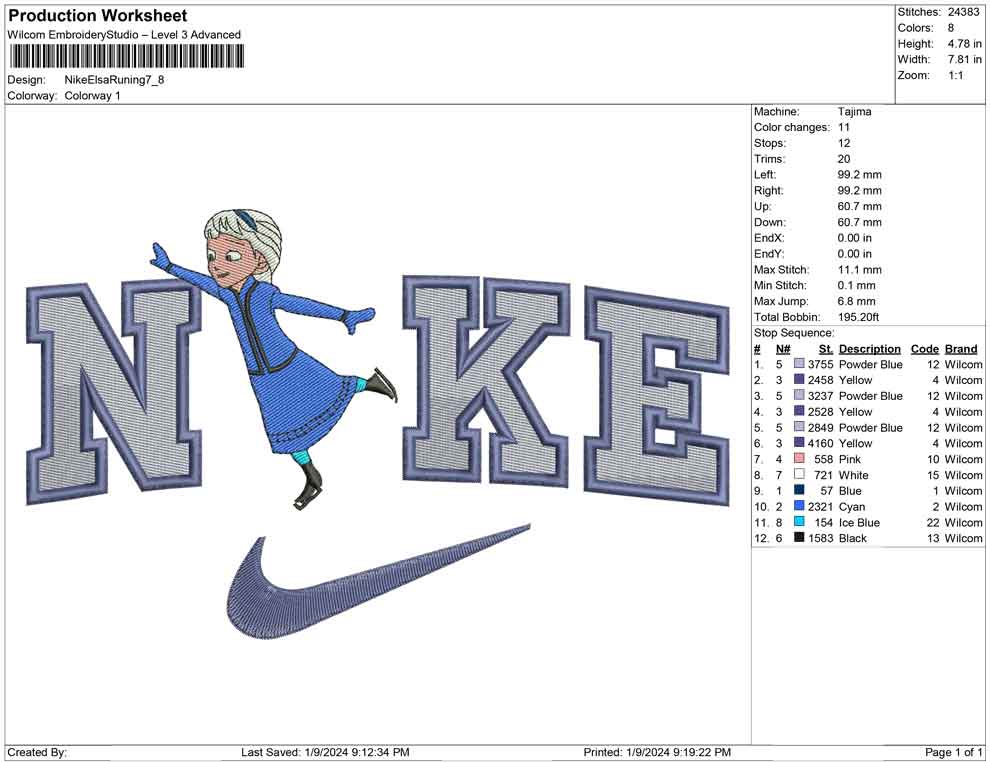
Task: Click the swatch for thread 2528 Yellow
Action: 799,411
